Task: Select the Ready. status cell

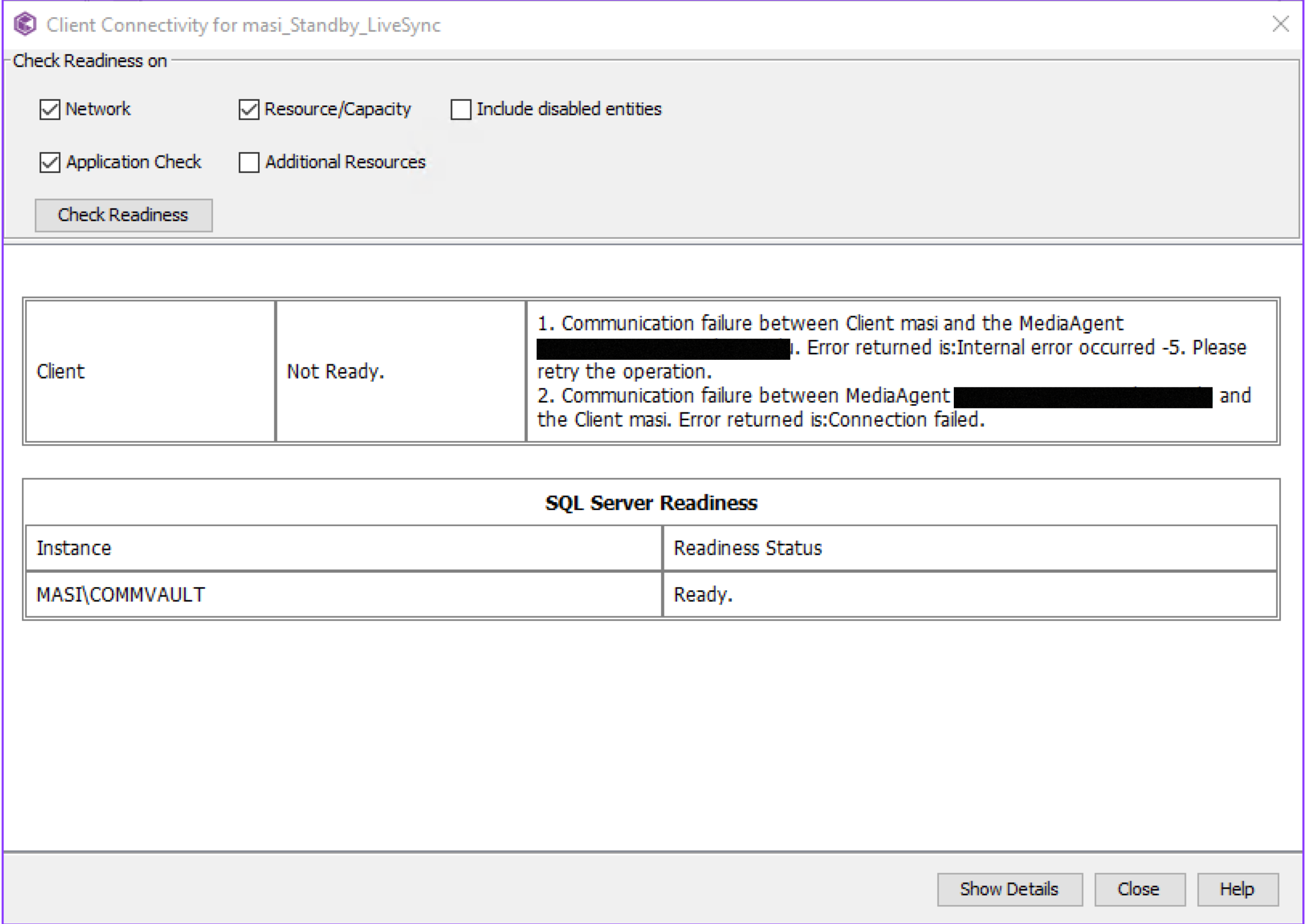Action: click(x=970, y=595)
